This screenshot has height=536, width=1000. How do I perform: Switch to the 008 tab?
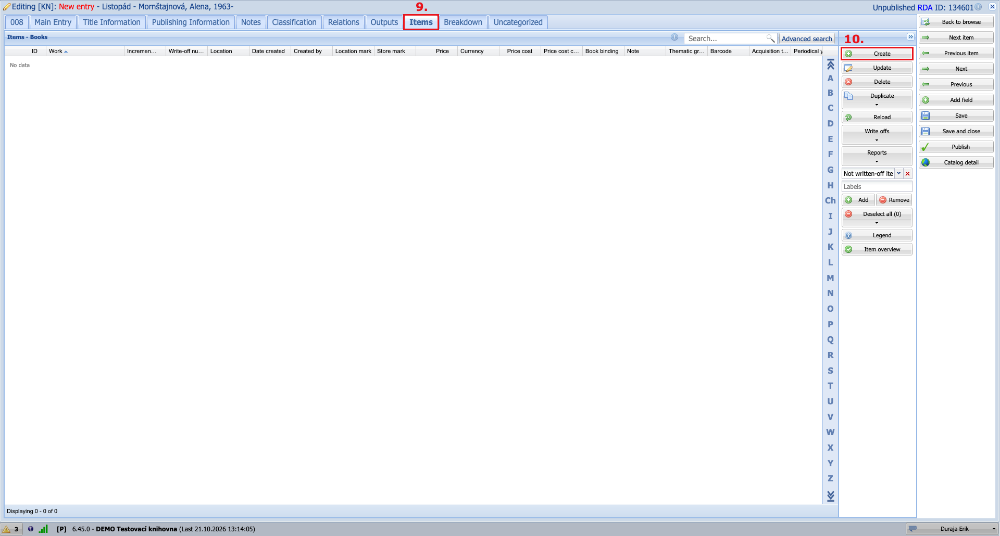click(x=17, y=22)
